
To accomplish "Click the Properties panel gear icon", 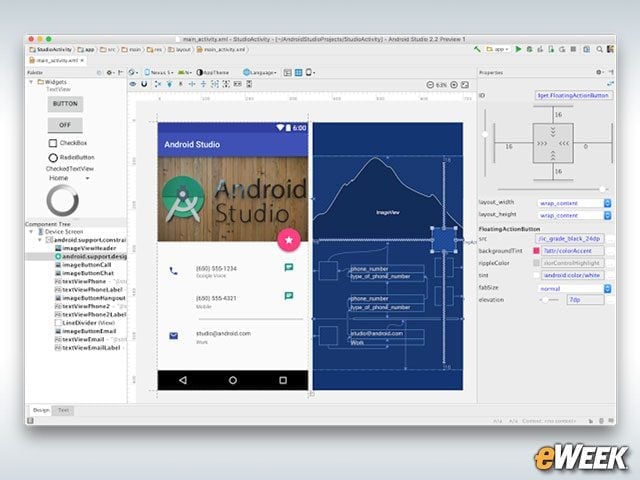I will coord(599,72).
